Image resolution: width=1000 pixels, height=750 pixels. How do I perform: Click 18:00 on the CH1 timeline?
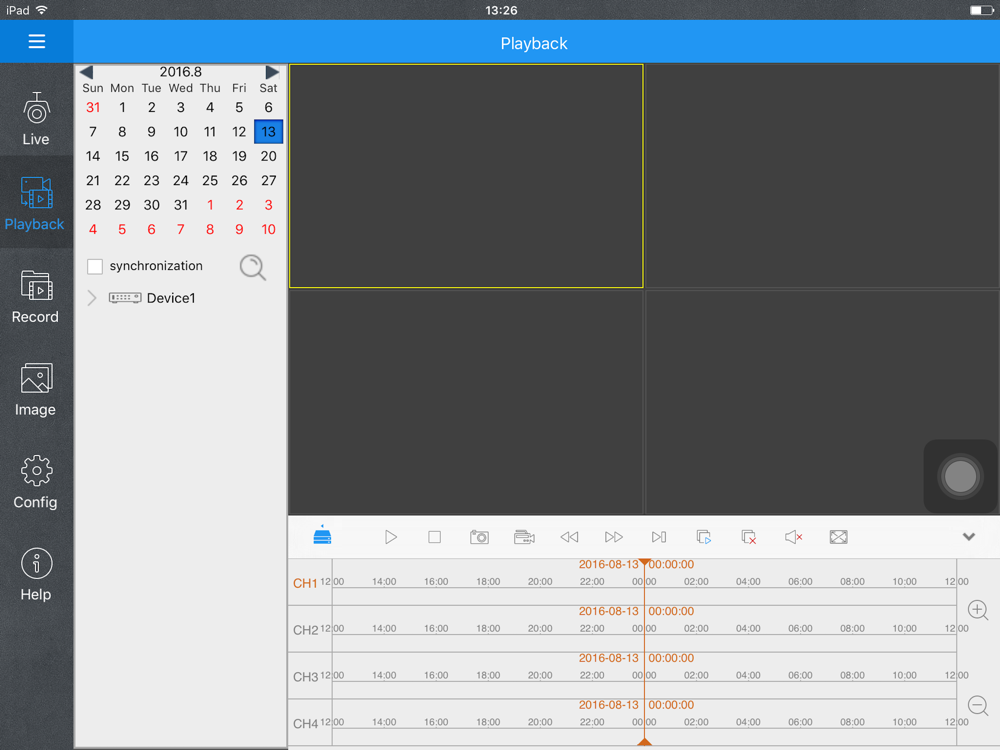click(x=488, y=582)
